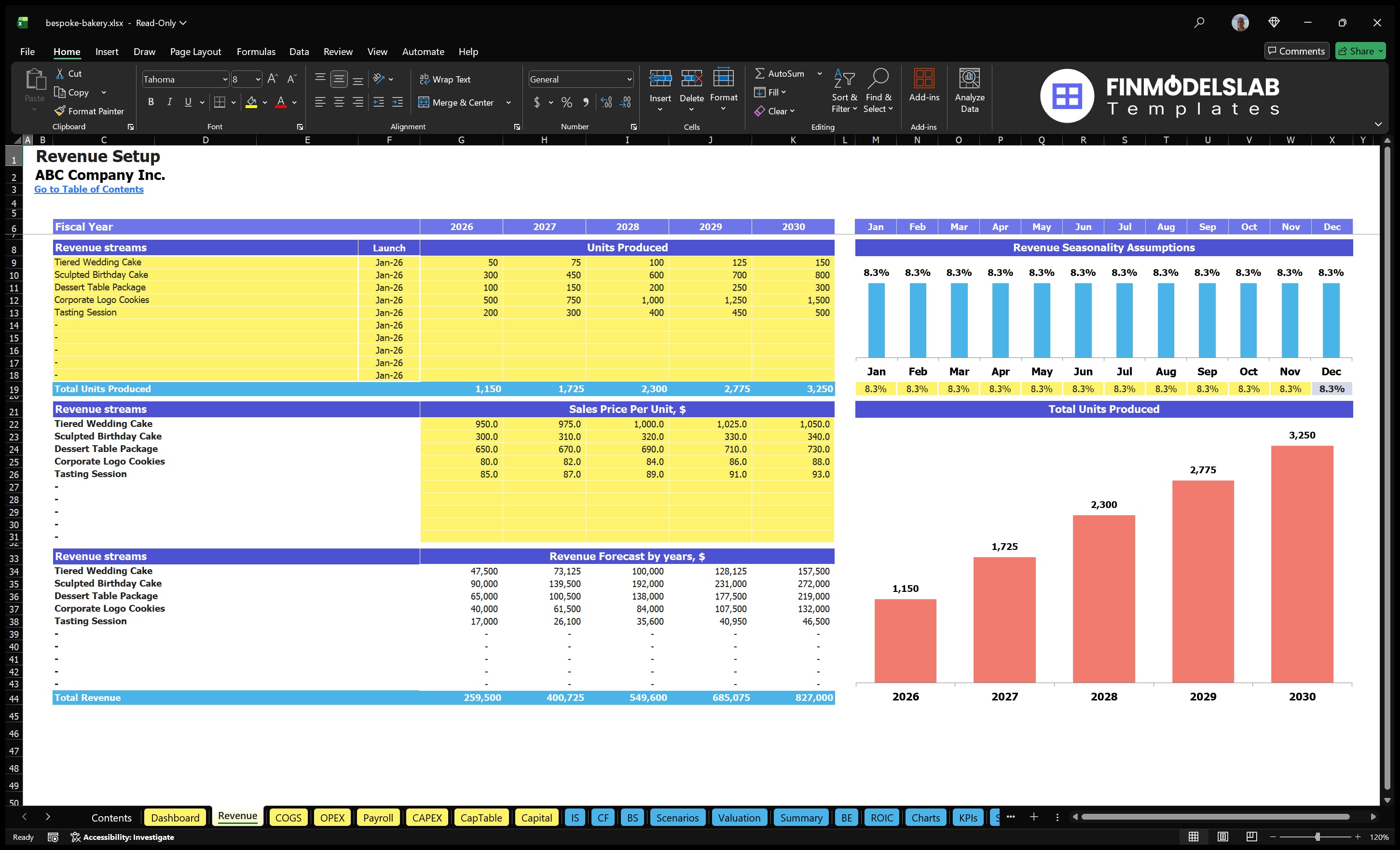
Task: Click Find & Select
Action: (878, 91)
